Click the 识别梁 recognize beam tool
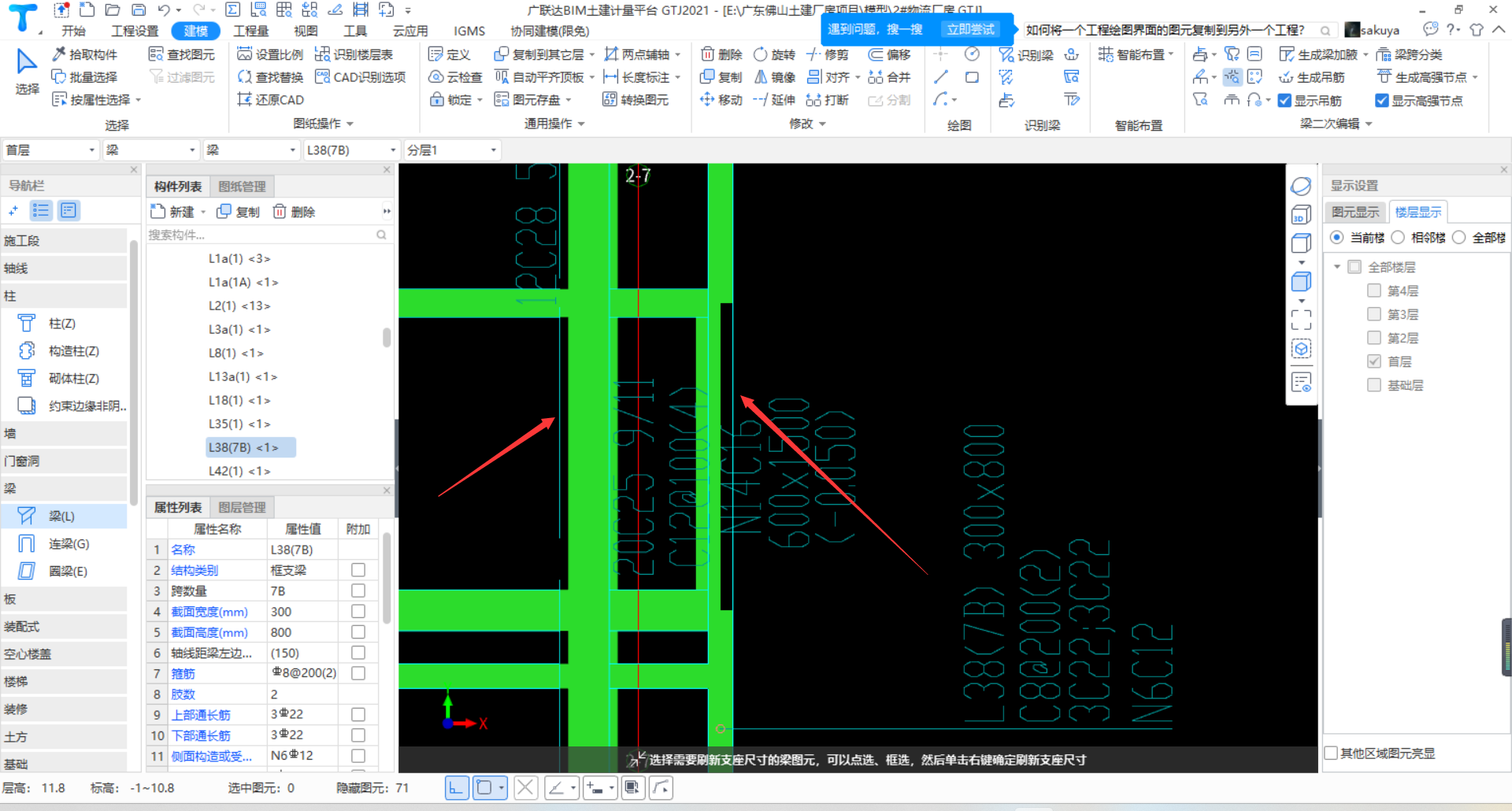The width and height of the screenshot is (1512, 811). coord(1026,55)
